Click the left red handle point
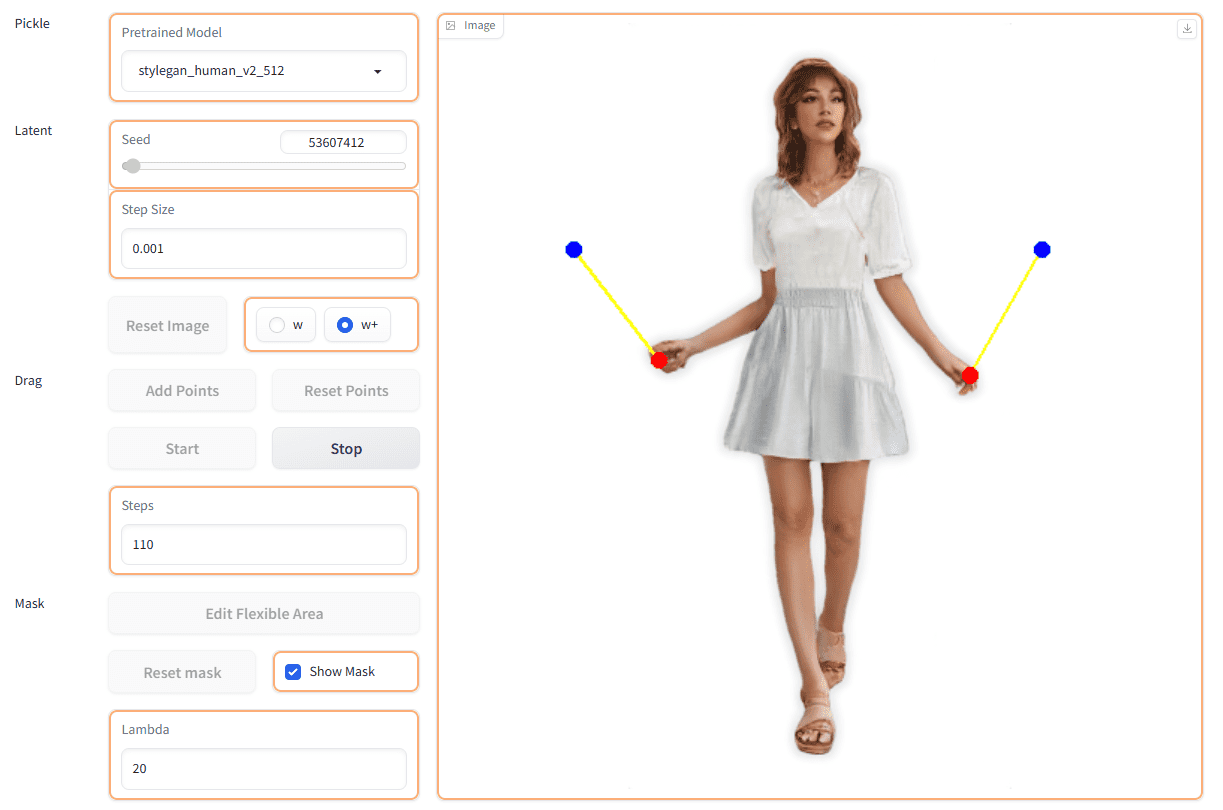 point(659,360)
